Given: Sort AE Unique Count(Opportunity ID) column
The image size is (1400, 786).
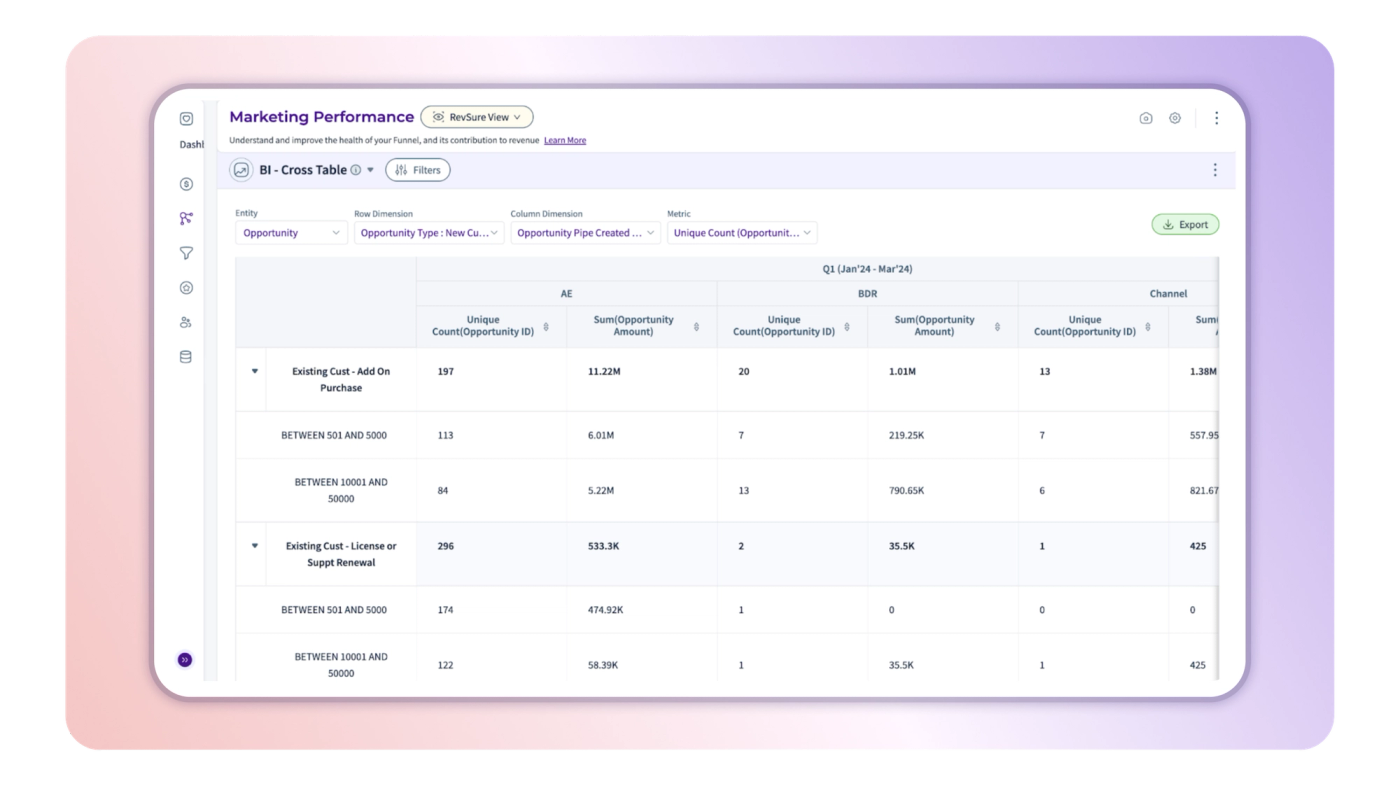Looking at the screenshot, I should (546, 327).
